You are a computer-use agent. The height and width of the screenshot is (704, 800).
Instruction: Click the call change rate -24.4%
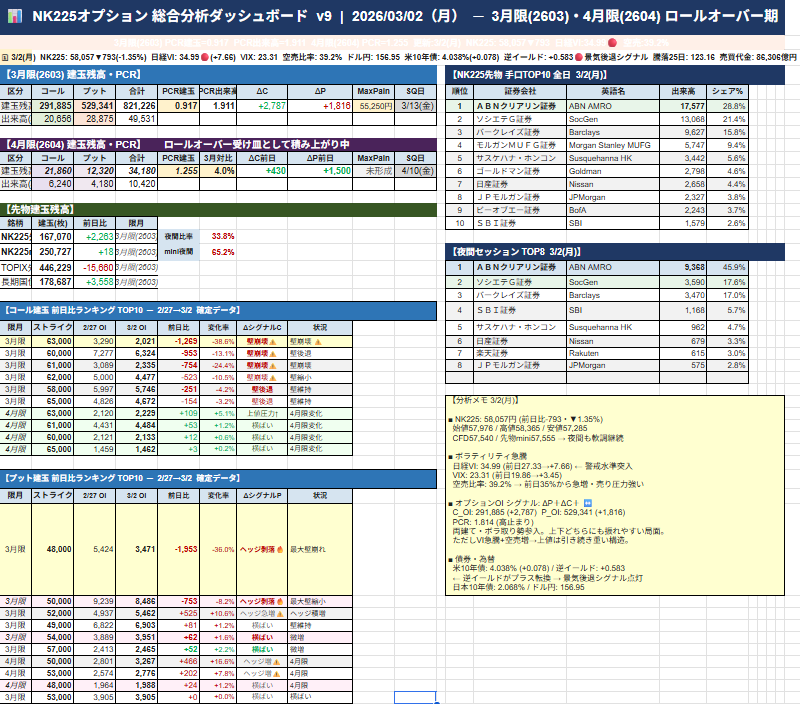pos(218,365)
